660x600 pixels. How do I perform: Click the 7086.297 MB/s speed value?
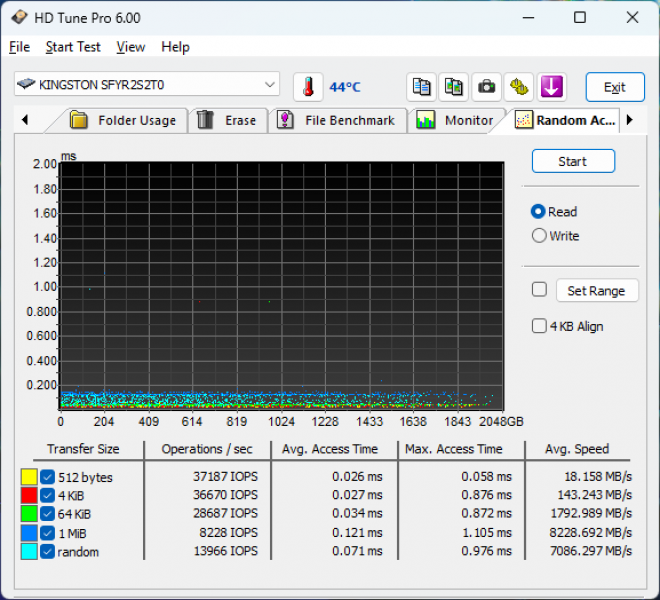591,551
